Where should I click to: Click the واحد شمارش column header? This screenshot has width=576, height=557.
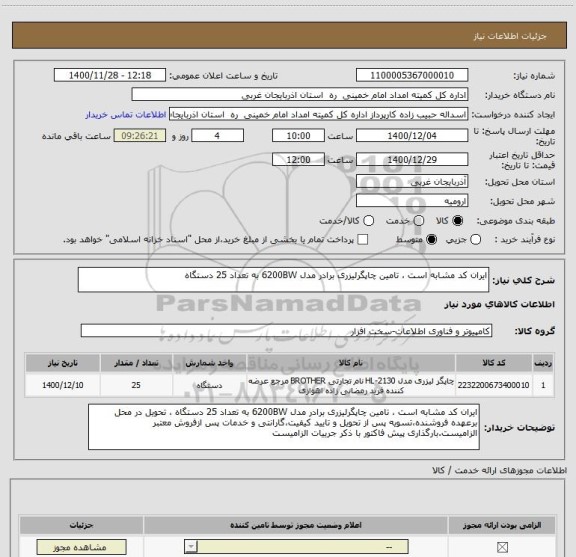click(x=209, y=363)
